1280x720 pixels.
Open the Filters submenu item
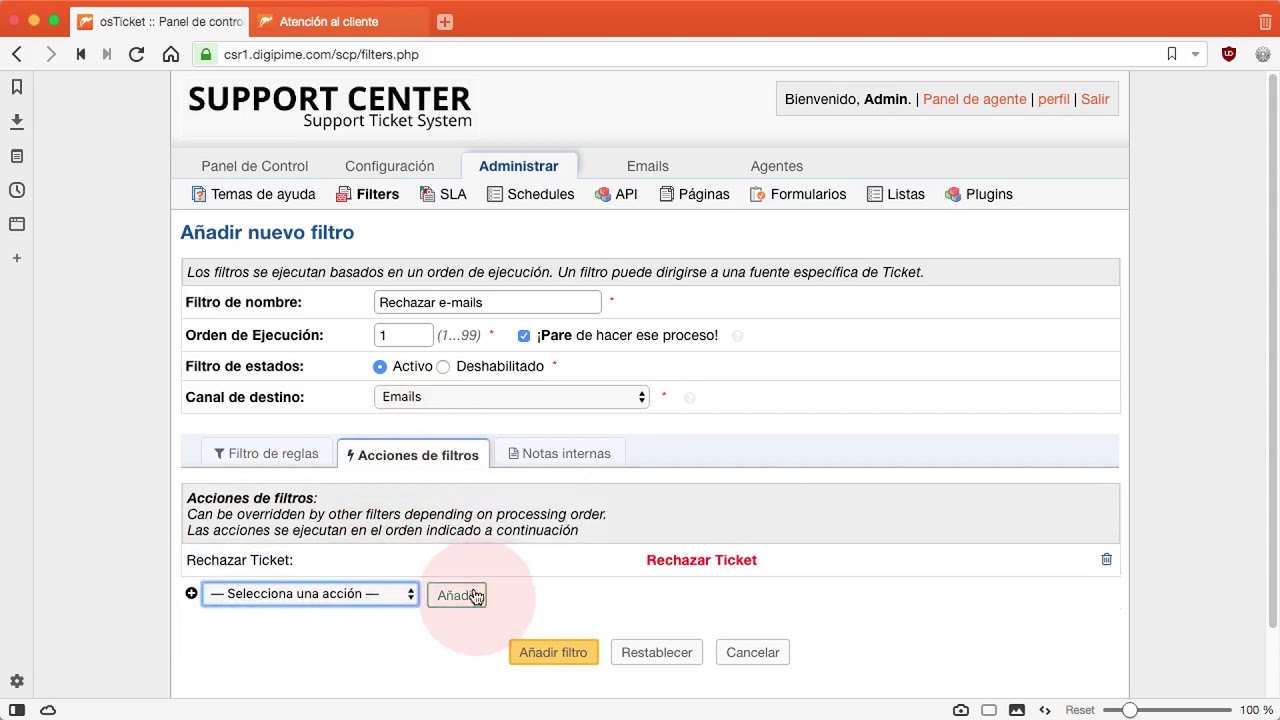tap(368, 194)
